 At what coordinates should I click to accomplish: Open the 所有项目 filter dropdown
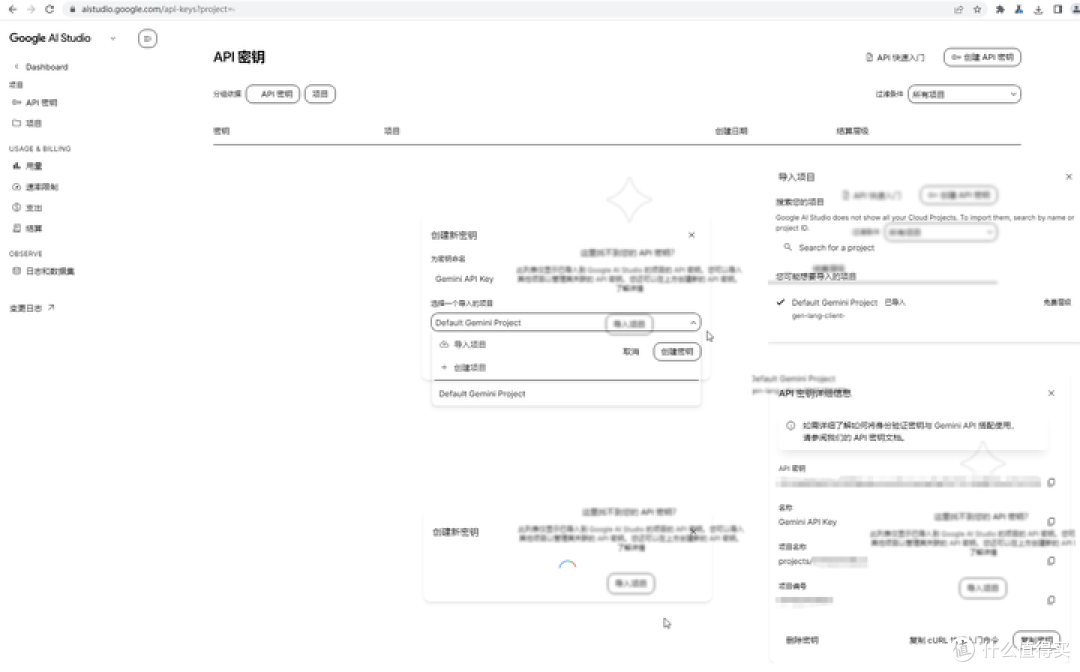click(x=964, y=94)
